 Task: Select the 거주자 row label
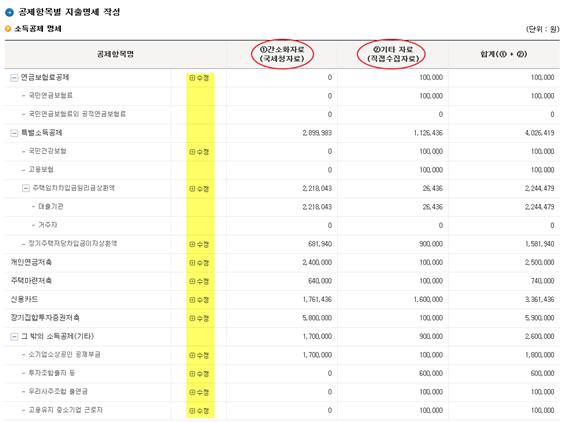(x=48, y=225)
